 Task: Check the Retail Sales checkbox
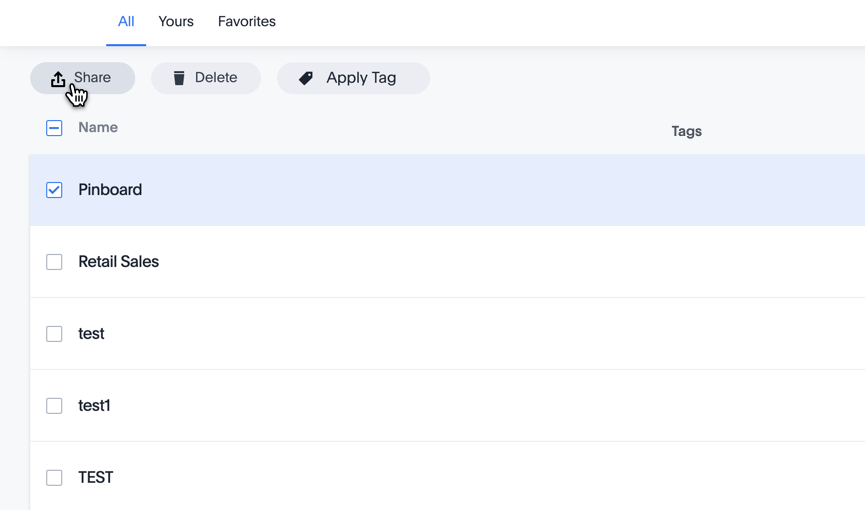[x=54, y=262]
